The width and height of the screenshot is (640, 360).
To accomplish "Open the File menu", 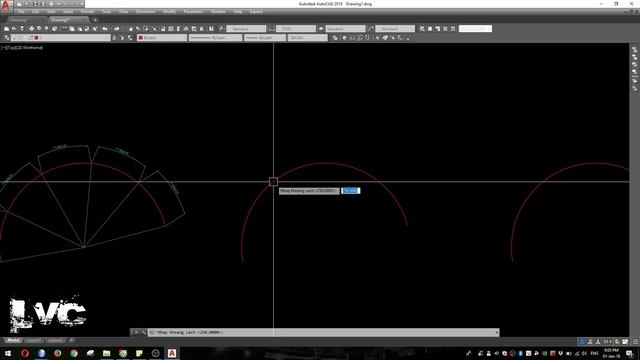I will pyautogui.click(x=21, y=12).
